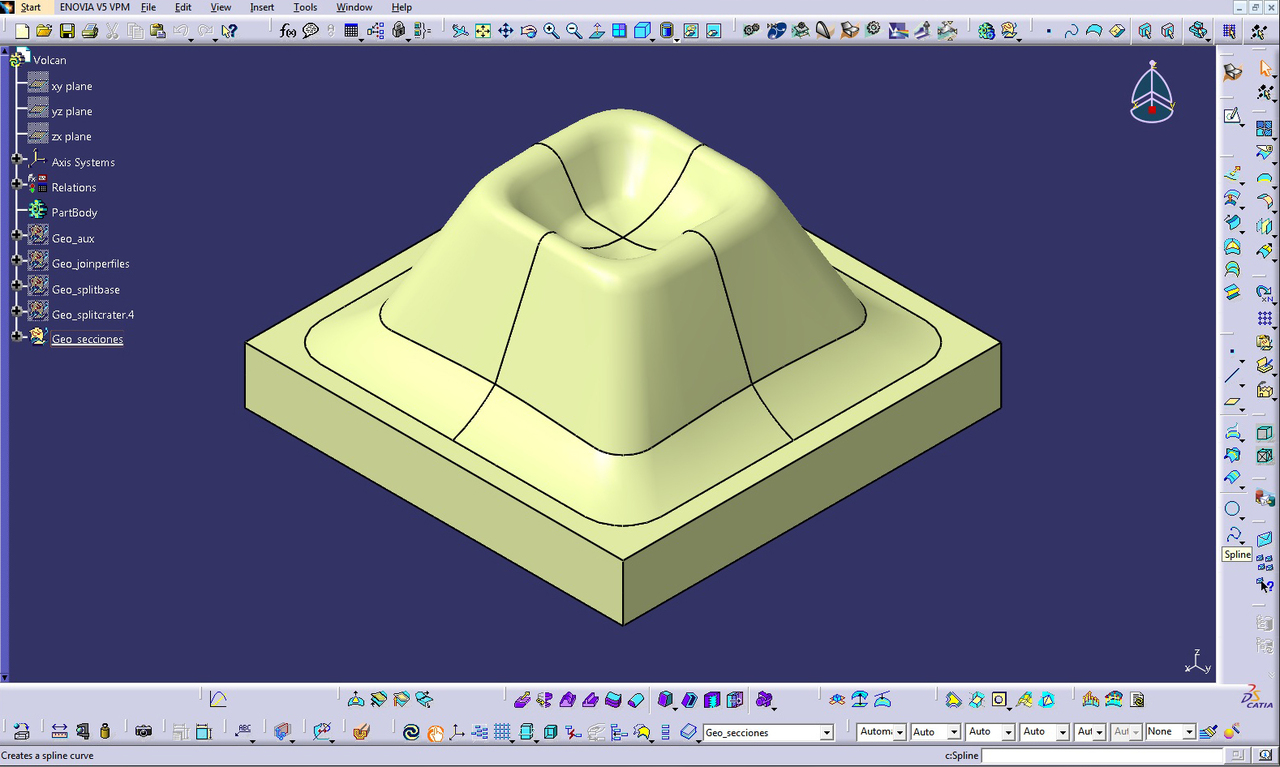Toggle the grid display icon in bottom toolbar
The height and width of the screenshot is (767, 1280).
(503, 732)
